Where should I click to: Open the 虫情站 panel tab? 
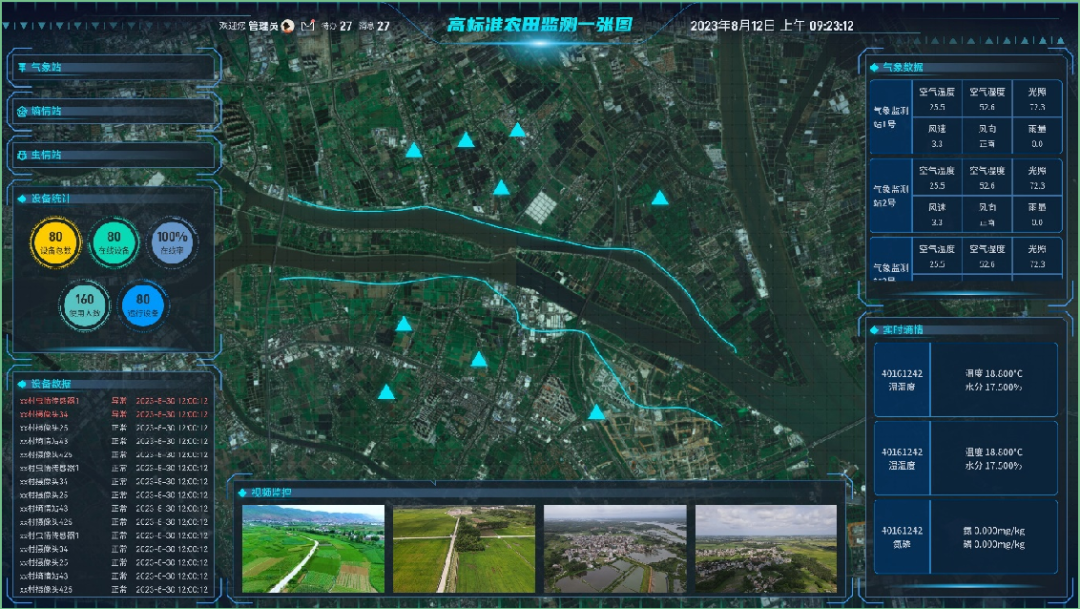click(x=114, y=155)
